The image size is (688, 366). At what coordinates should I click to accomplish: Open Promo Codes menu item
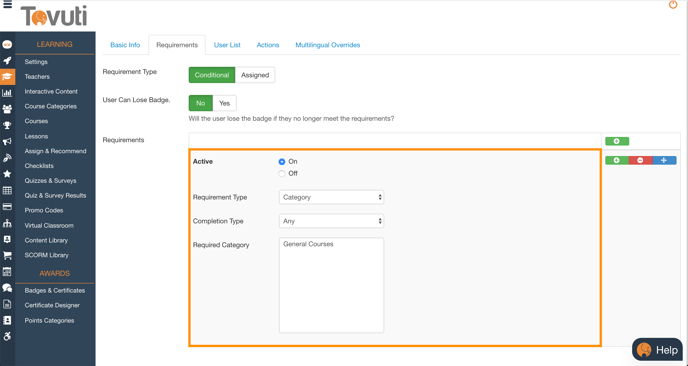44,210
